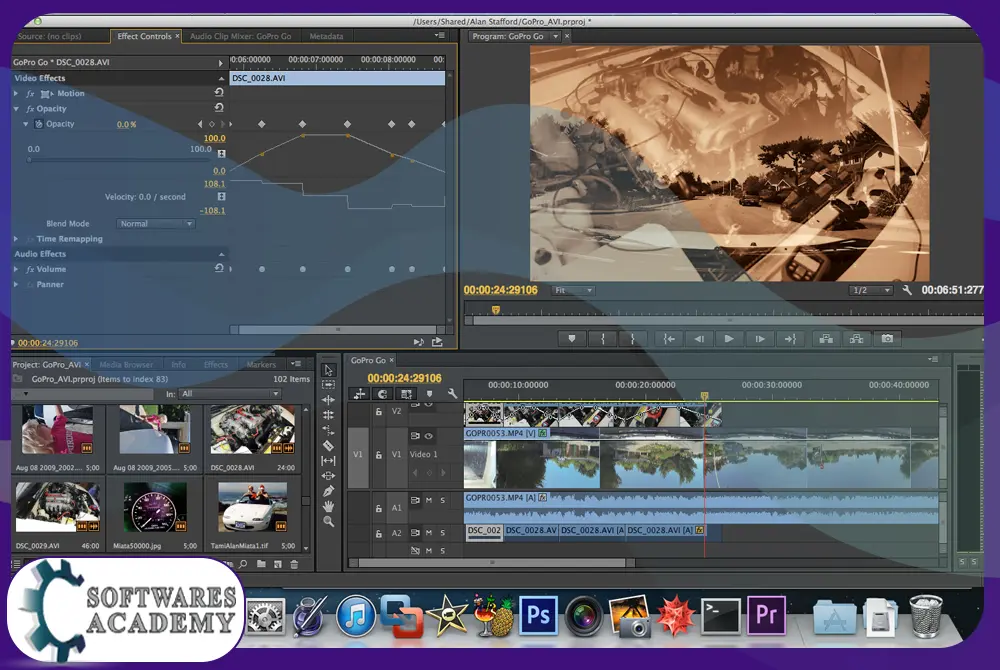Select the Zoom magnifier tool
The height and width of the screenshot is (670, 1000).
click(x=328, y=521)
